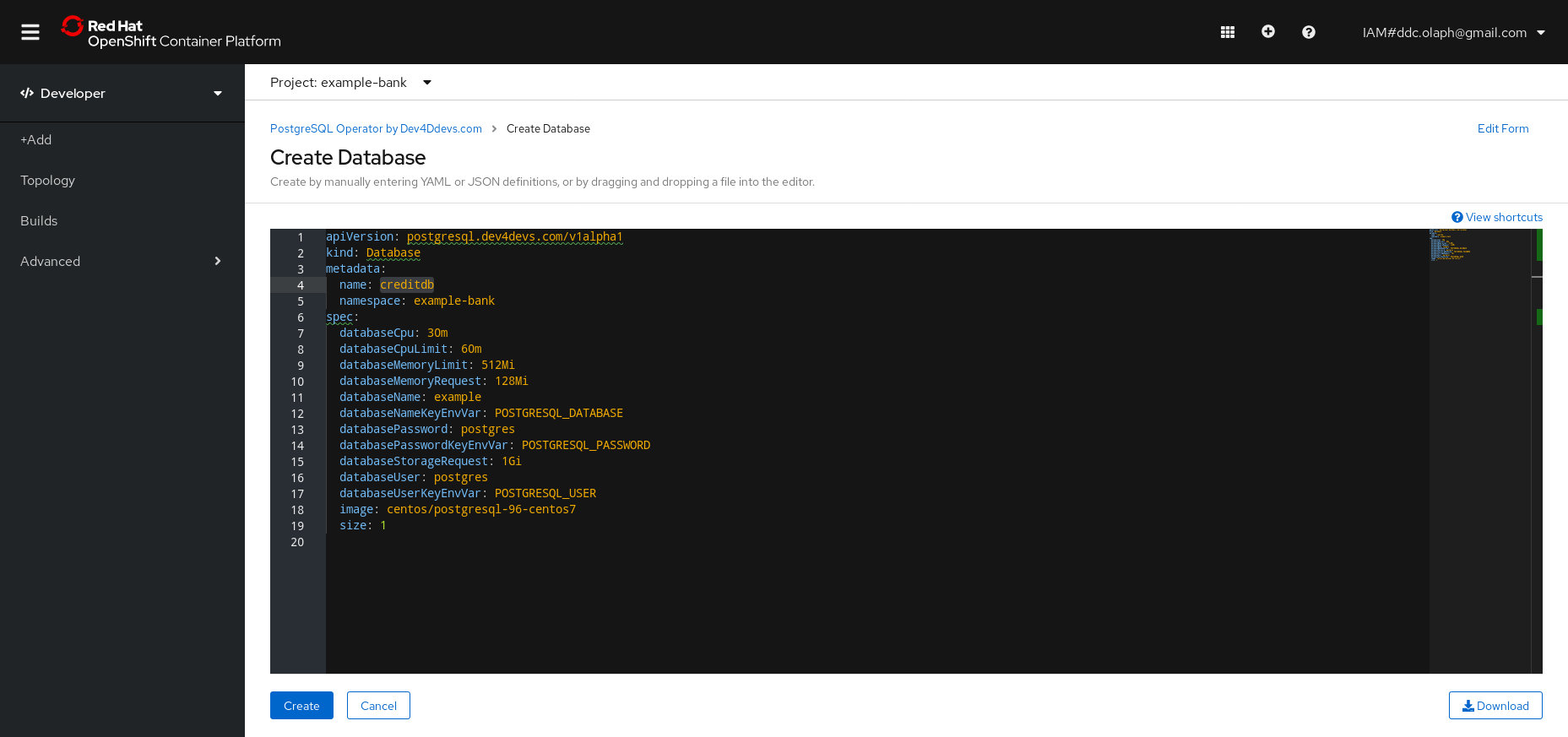The height and width of the screenshot is (737, 1568).
Task: Click the databaseMemoryLimit value 512Mi
Action: pos(498,365)
